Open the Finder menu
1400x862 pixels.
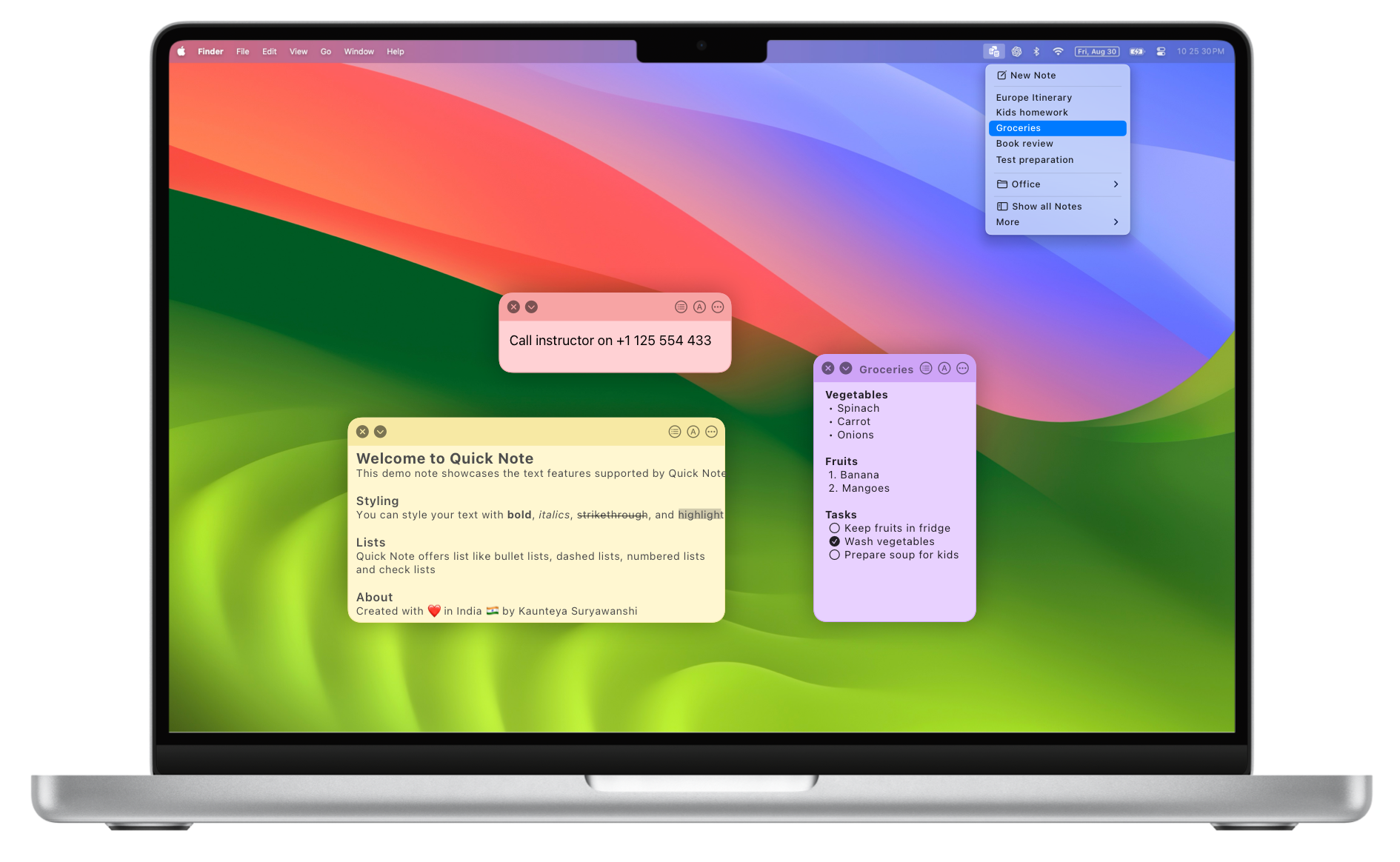pyautogui.click(x=210, y=52)
